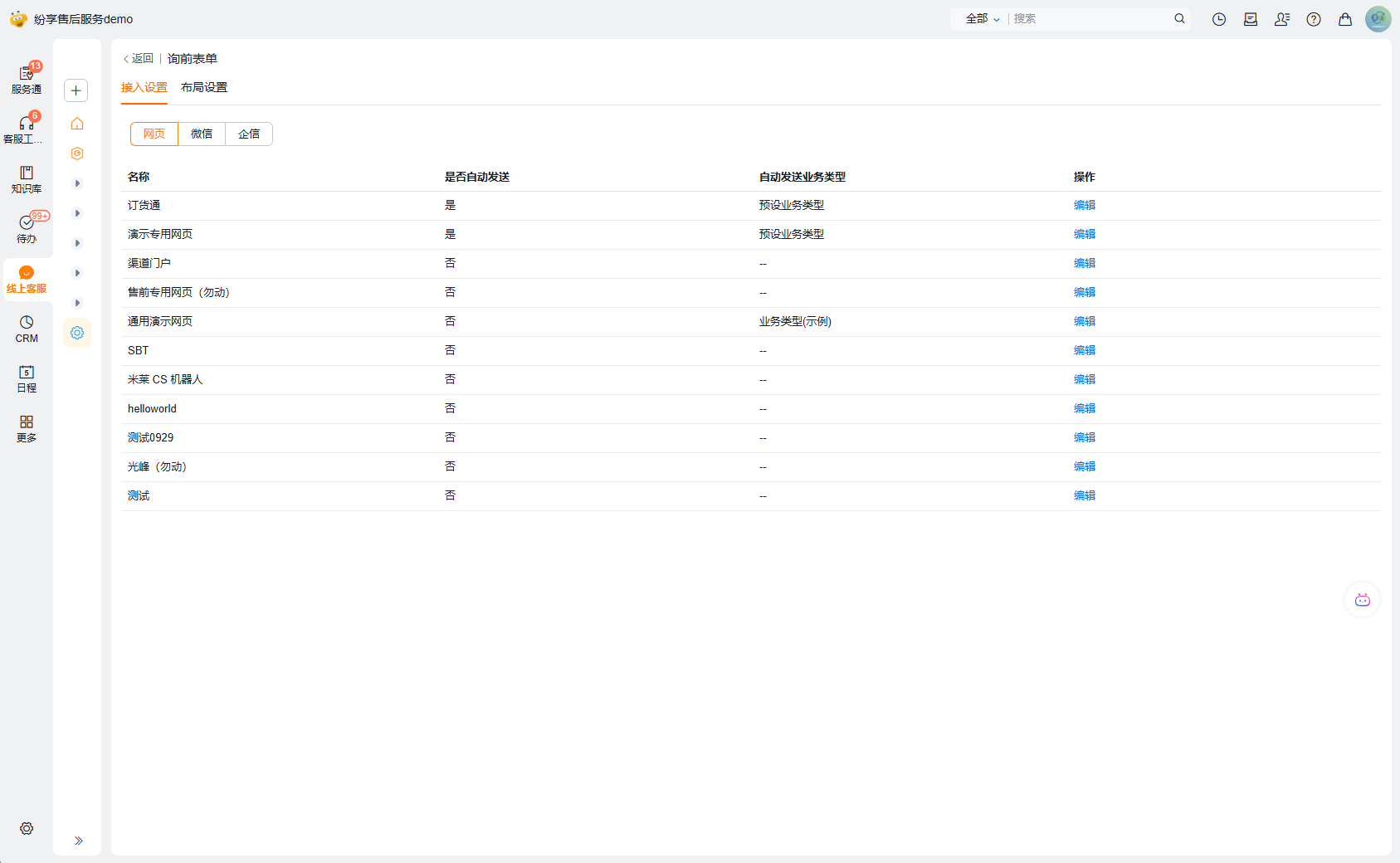The width and height of the screenshot is (1400, 863).
Task: Expand the last arrow above the highlighted gear
Action: click(x=77, y=303)
